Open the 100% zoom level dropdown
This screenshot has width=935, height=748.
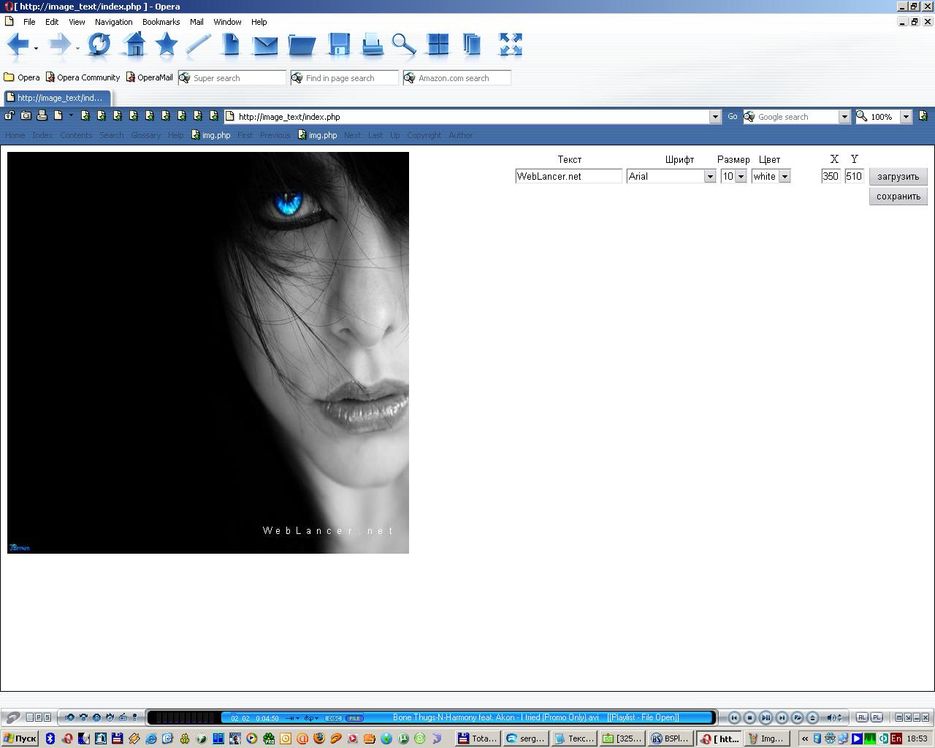pos(906,116)
